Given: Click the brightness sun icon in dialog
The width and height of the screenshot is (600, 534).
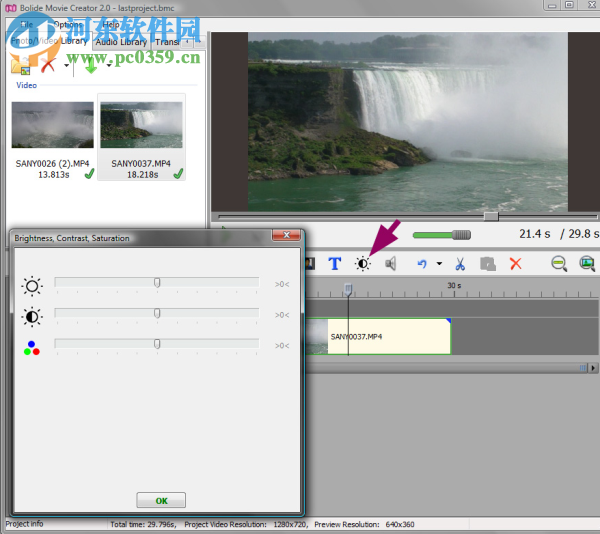Looking at the screenshot, I should (32, 286).
